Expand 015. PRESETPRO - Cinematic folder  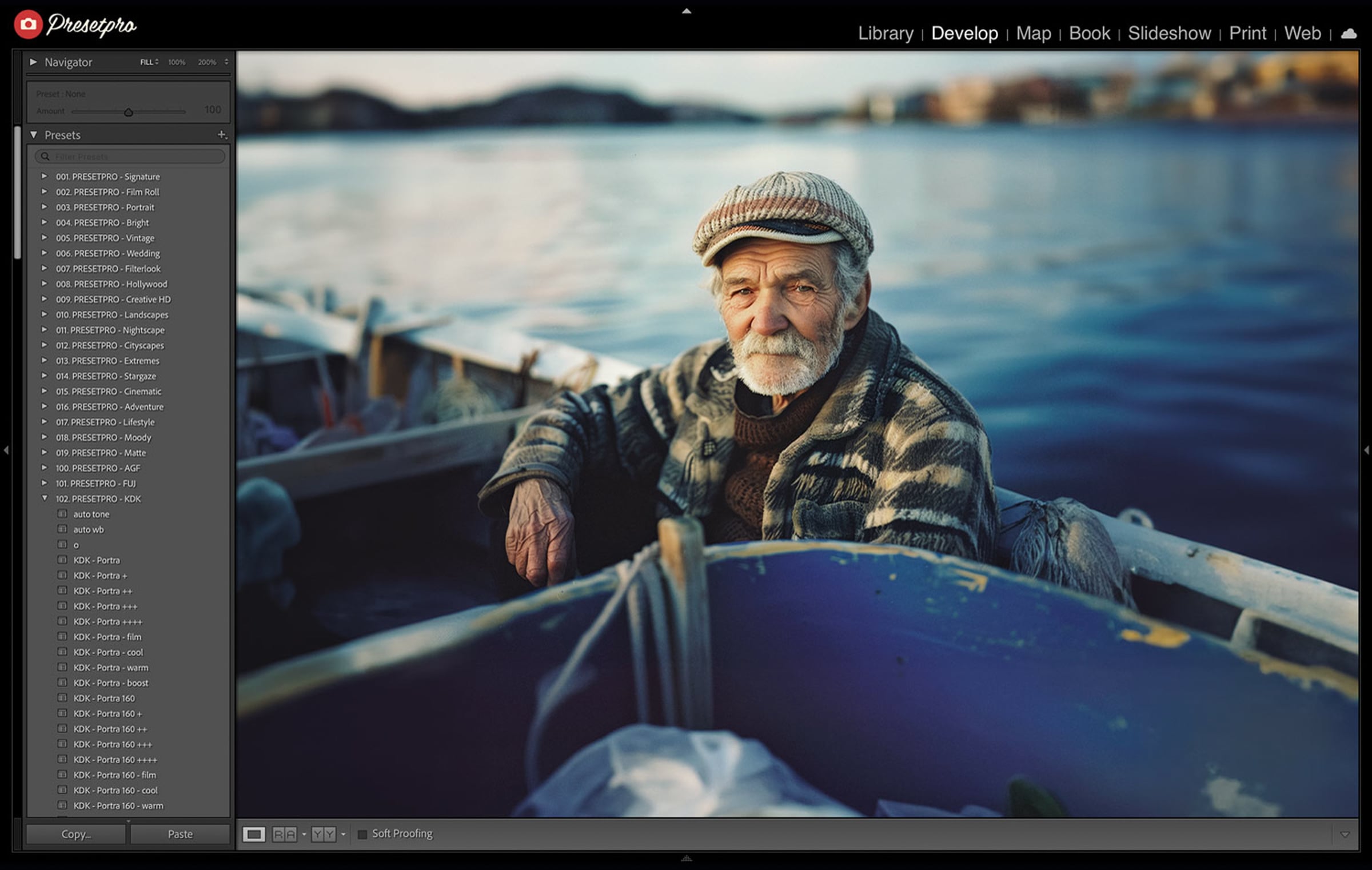(x=44, y=391)
